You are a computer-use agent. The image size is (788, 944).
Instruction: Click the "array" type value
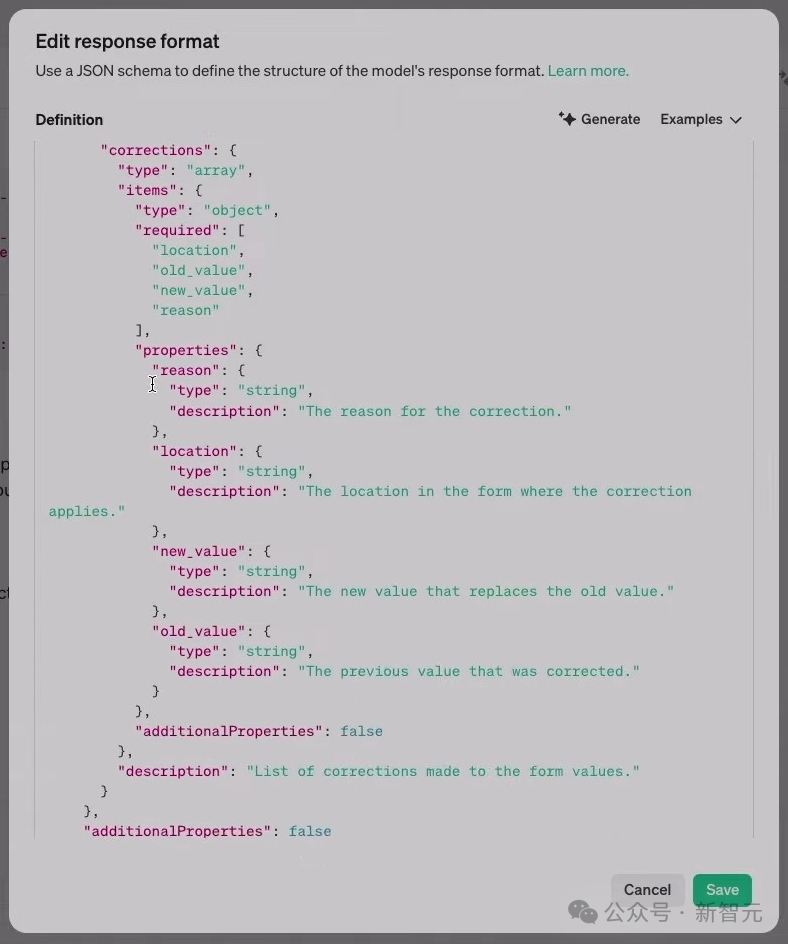coord(216,170)
